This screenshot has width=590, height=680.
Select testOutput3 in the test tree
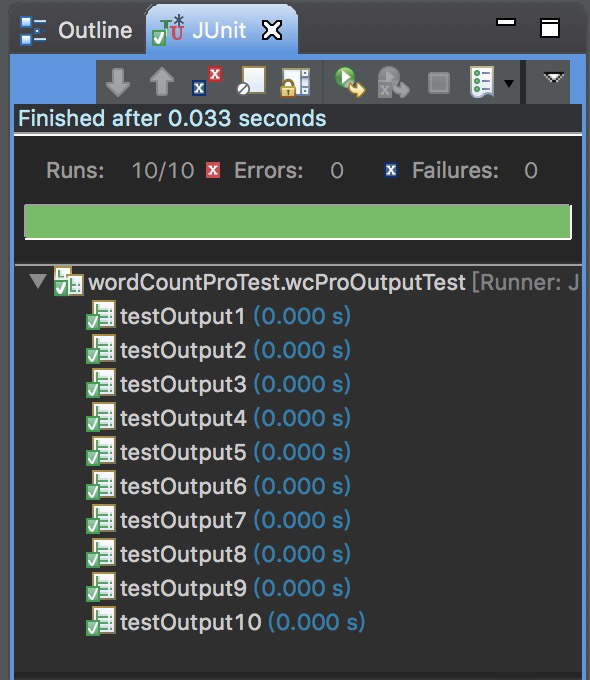click(235, 384)
